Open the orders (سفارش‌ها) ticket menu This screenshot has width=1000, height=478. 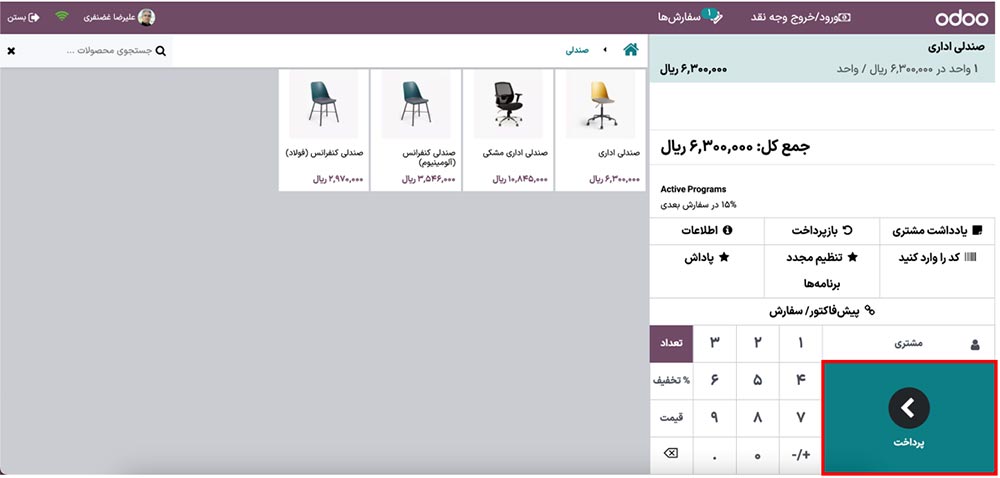click(691, 17)
